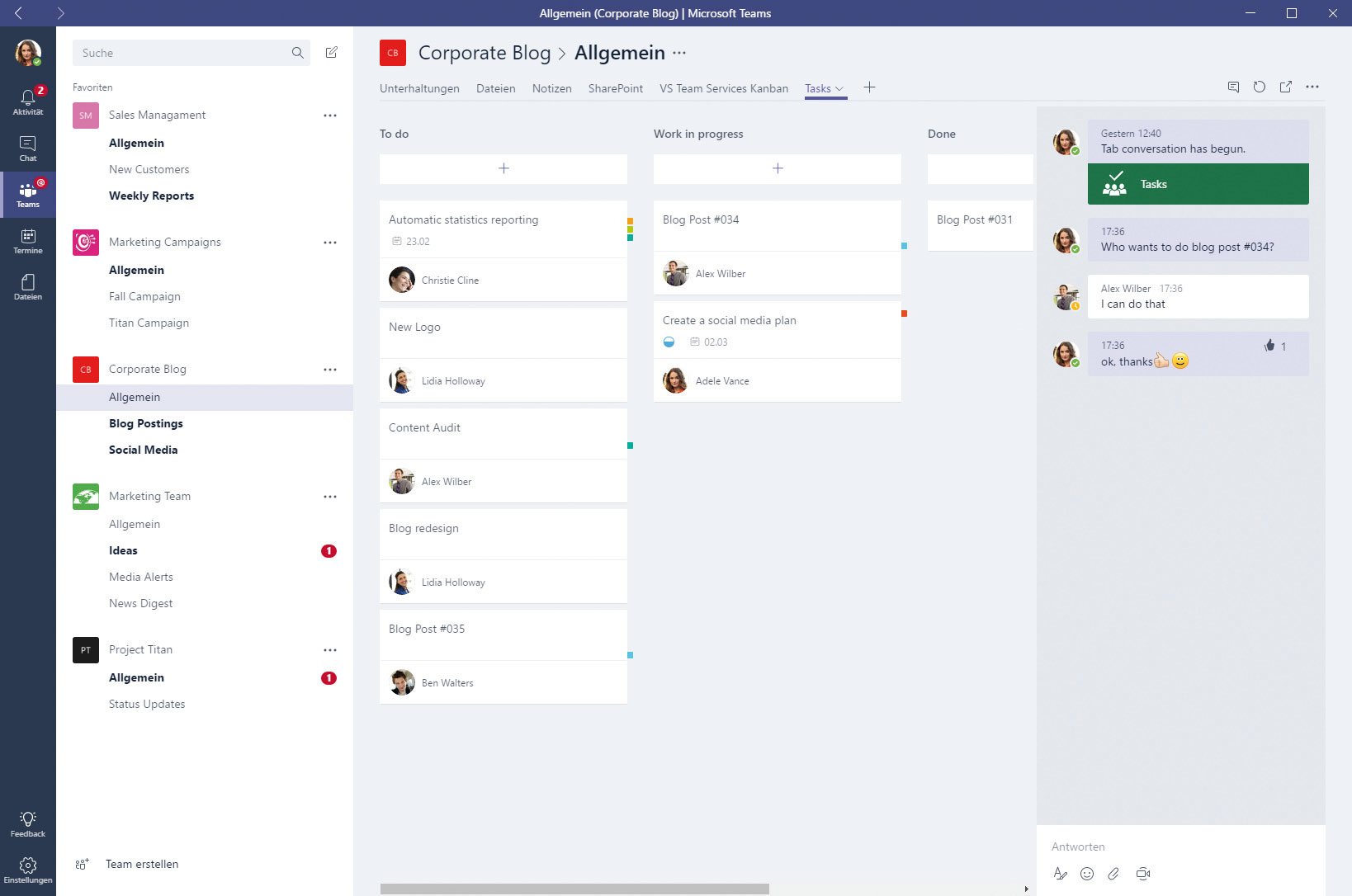This screenshot has width=1352, height=896.
Task: Select the Titan Campaign channel
Action: click(x=149, y=323)
